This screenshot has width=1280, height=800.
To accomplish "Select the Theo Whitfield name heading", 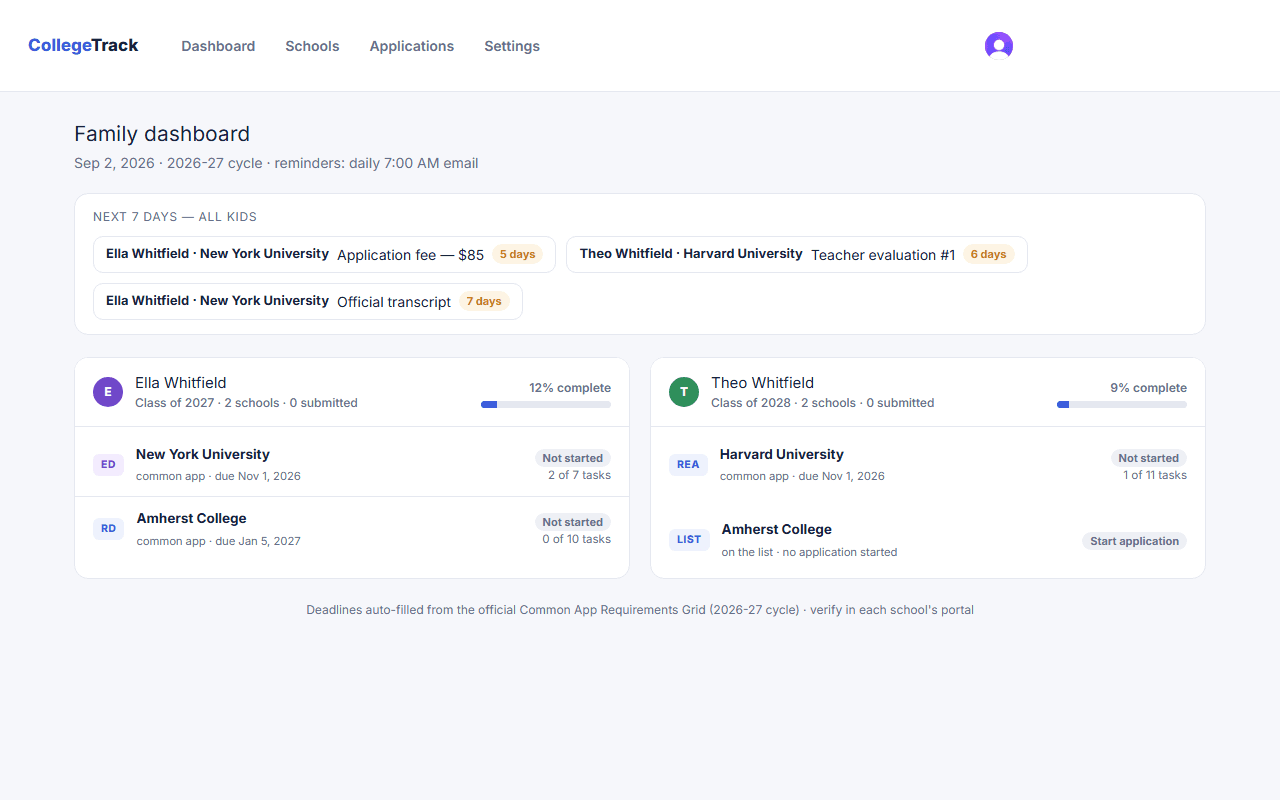I will pyautogui.click(x=763, y=383).
